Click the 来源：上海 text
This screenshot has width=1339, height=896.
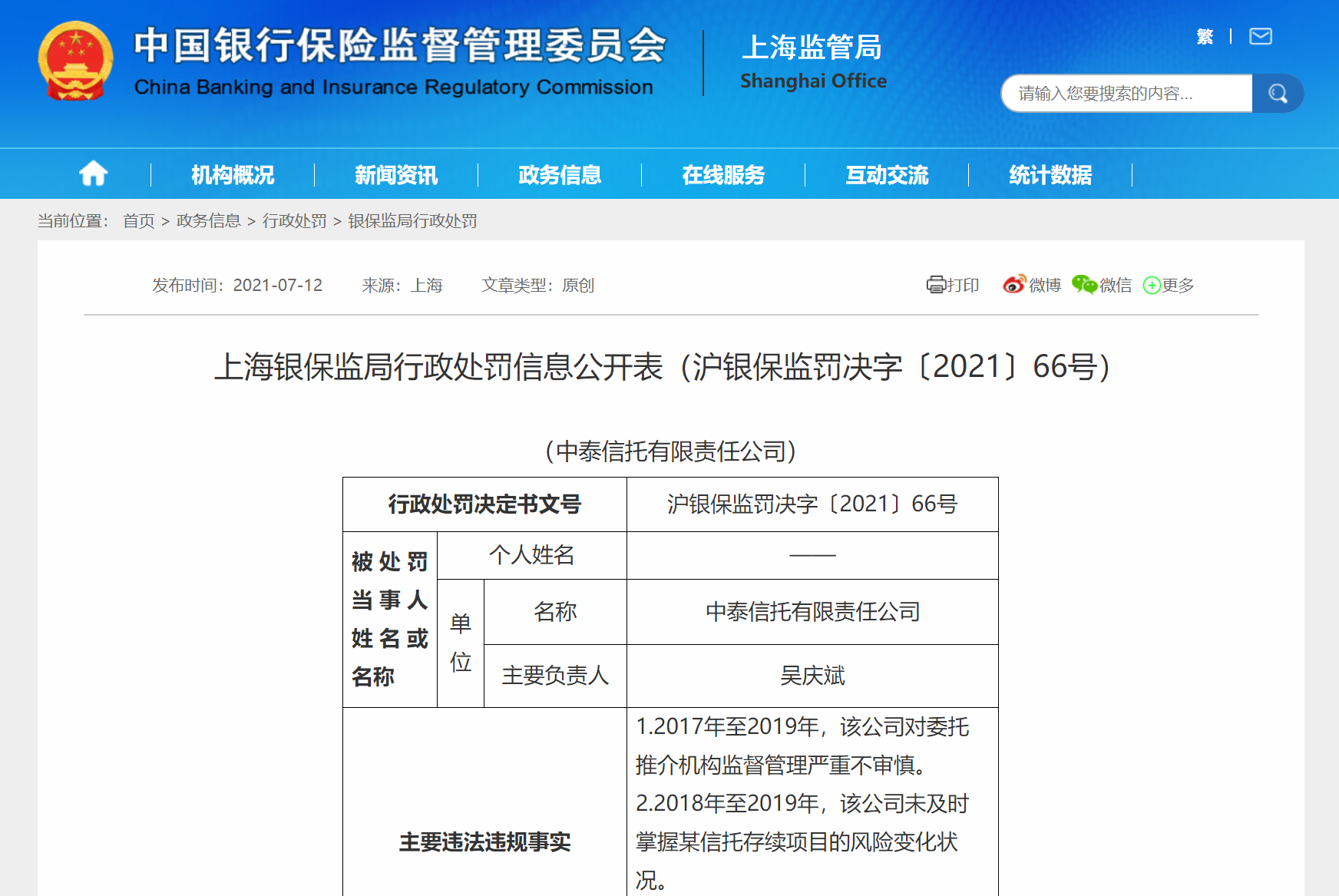pyautogui.click(x=402, y=286)
